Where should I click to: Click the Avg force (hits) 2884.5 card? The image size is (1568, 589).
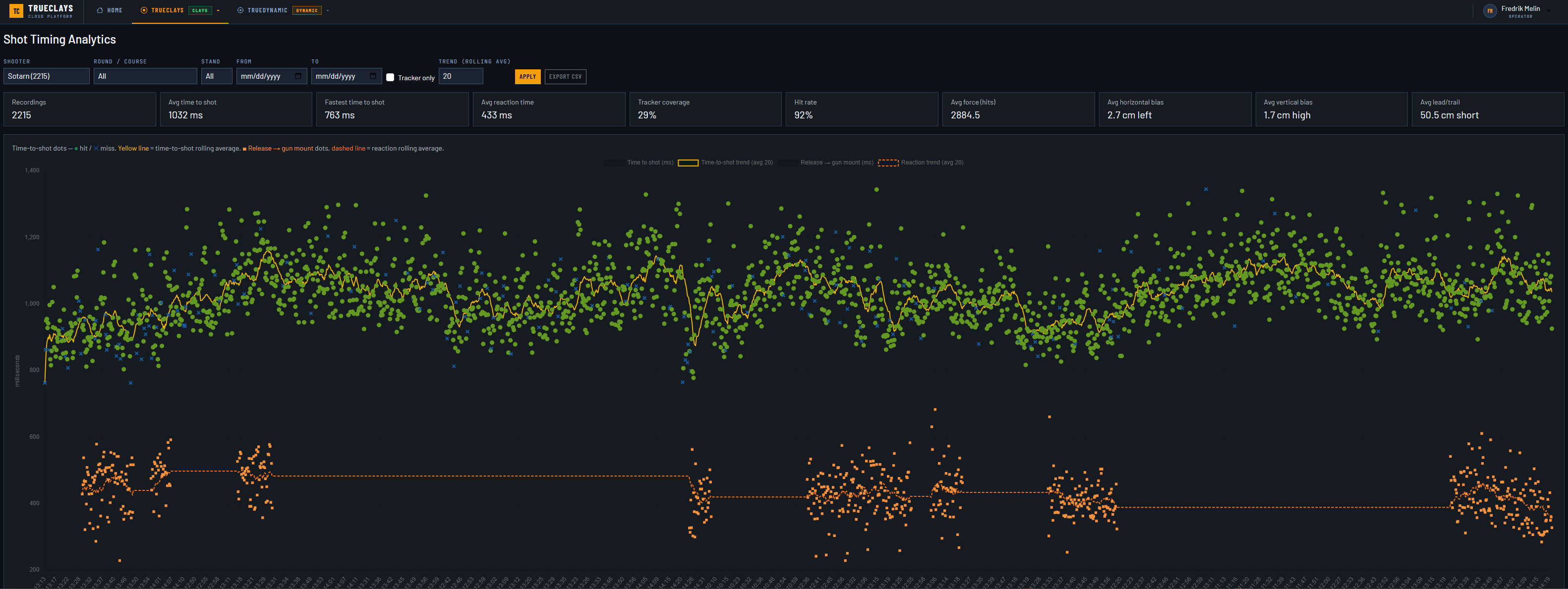pos(1018,109)
